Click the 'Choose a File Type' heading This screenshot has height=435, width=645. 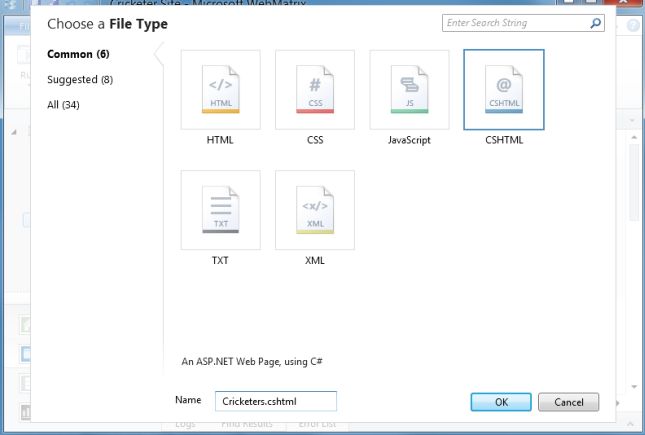tap(107, 24)
